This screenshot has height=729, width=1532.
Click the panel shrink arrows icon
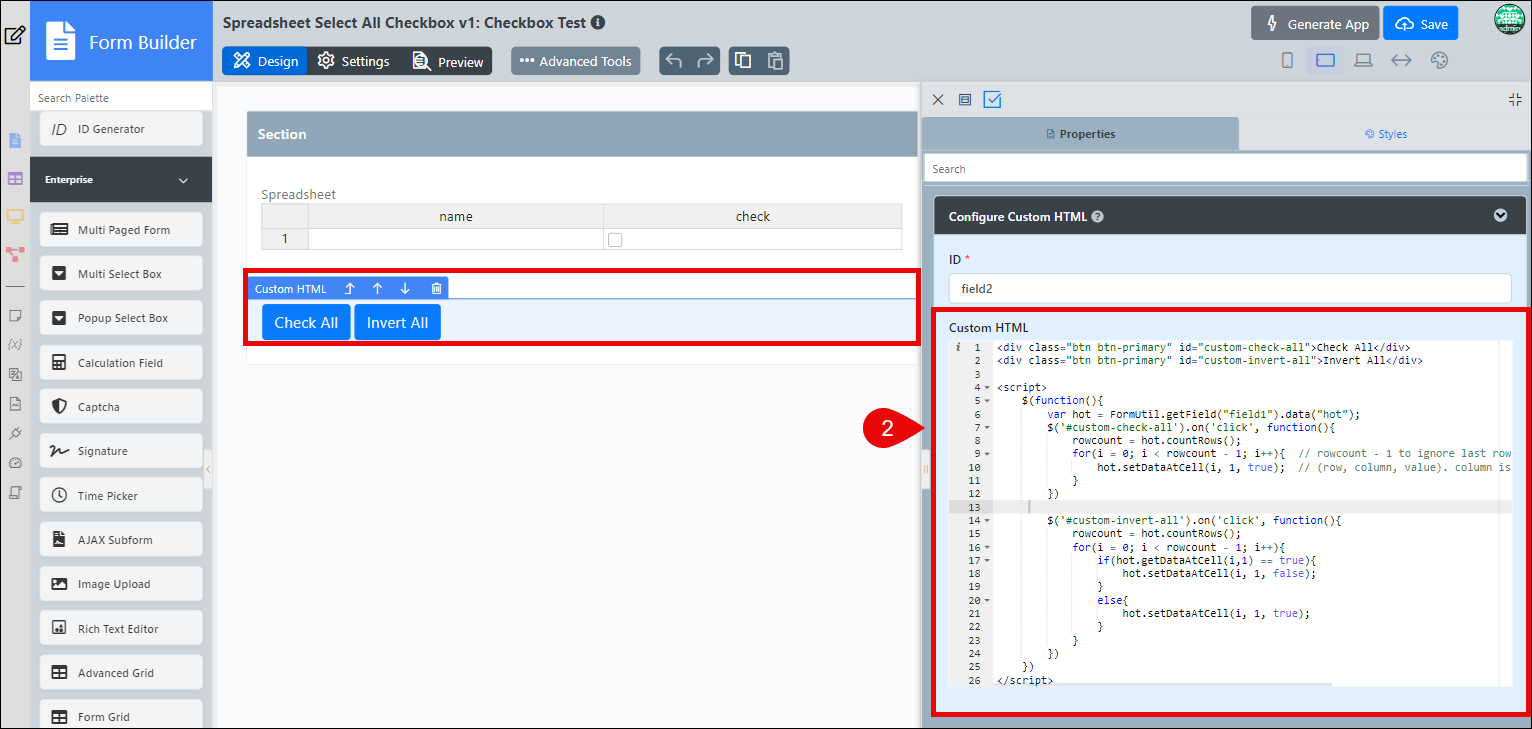pyautogui.click(x=1514, y=99)
